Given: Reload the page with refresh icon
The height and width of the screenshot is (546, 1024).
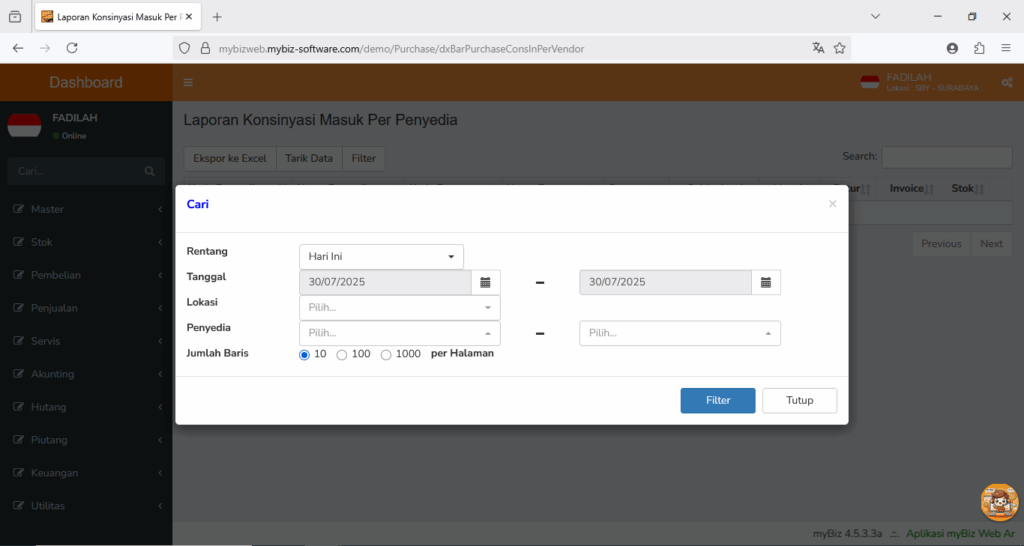Looking at the screenshot, I should click(x=72, y=48).
